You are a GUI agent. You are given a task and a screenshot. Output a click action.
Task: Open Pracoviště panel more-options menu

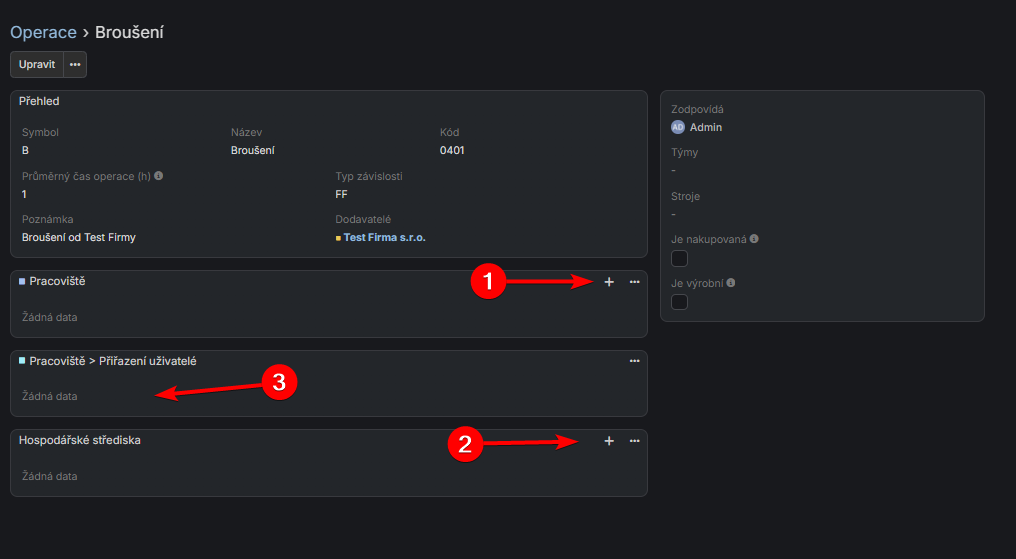[x=634, y=282]
